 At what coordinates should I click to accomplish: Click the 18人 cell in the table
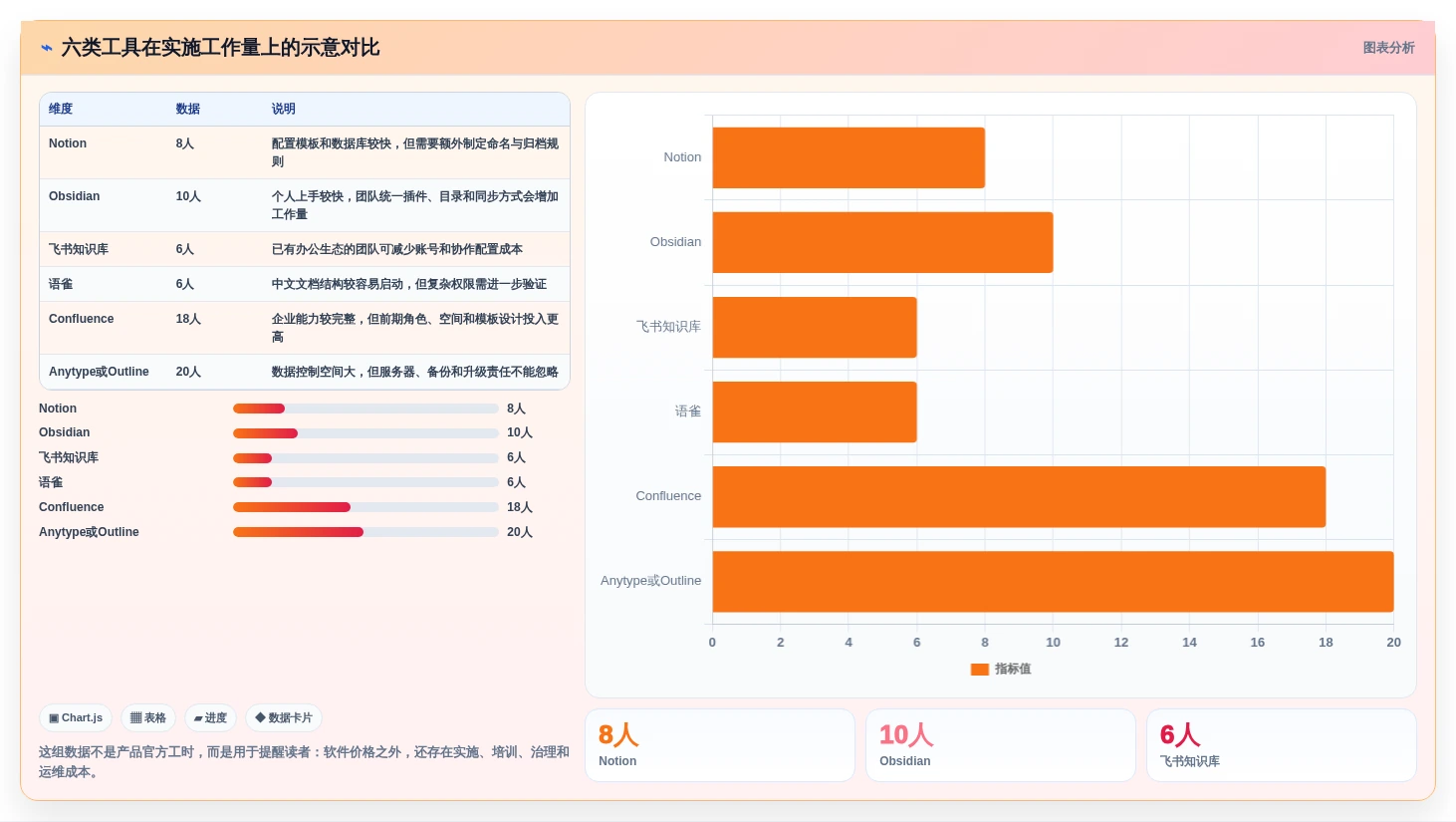tap(188, 319)
